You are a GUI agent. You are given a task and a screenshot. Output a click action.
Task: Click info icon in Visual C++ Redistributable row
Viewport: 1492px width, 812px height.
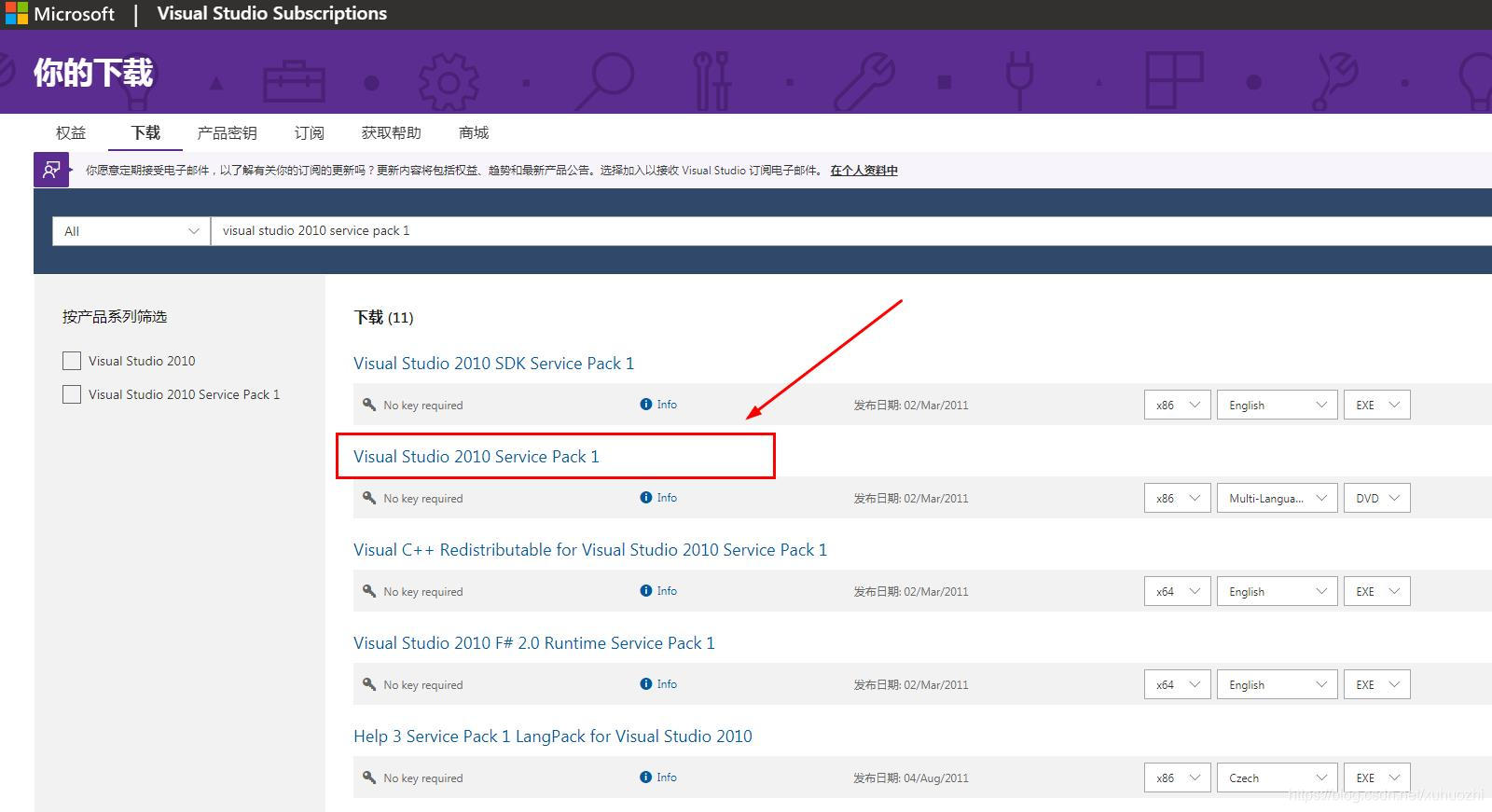click(x=645, y=591)
